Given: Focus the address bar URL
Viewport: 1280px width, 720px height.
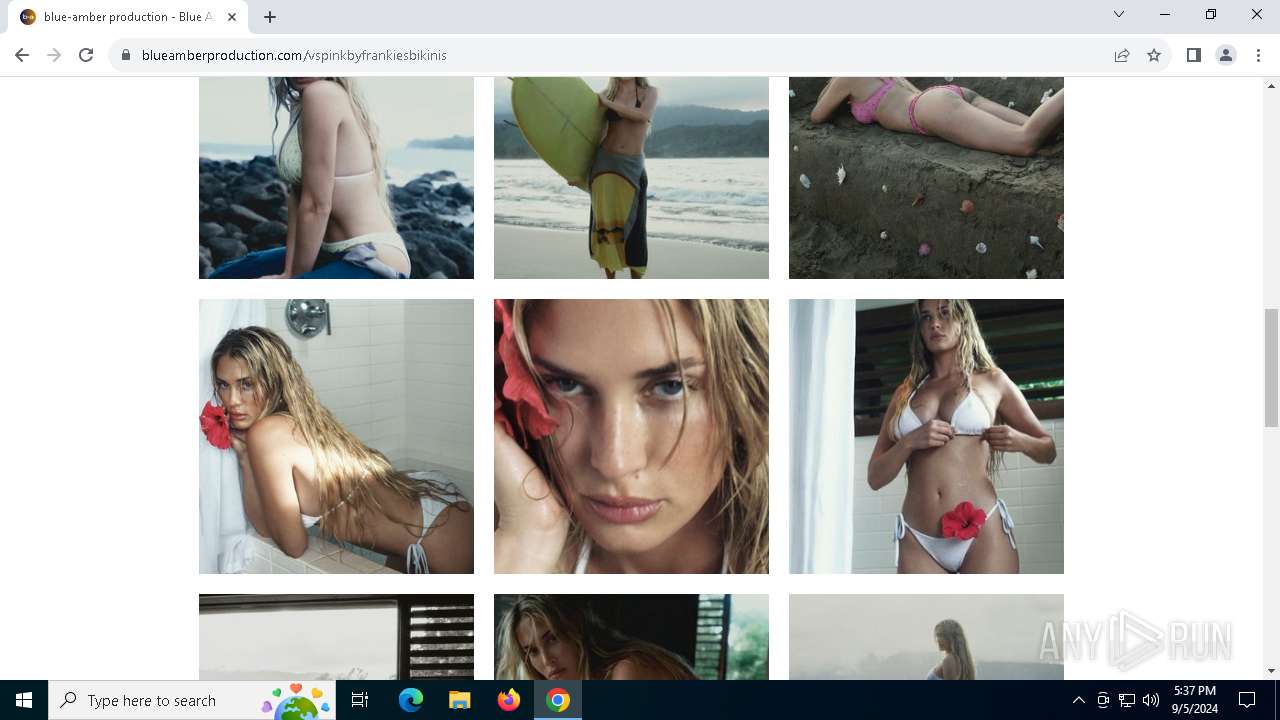Looking at the screenshot, I should (294, 55).
